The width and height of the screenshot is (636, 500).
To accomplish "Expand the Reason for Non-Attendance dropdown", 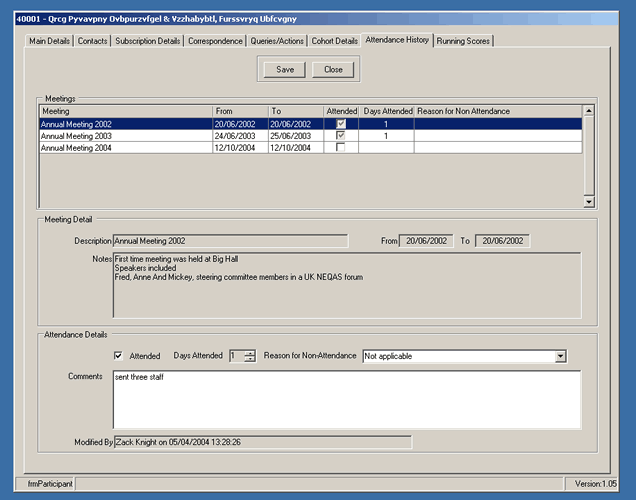I will (560, 356).
